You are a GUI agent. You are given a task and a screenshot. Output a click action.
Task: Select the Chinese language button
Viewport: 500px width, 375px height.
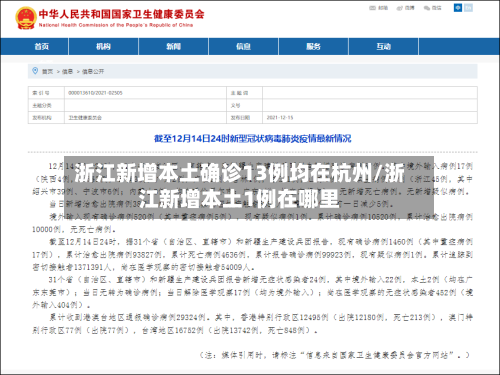click(x=458, y=8)
